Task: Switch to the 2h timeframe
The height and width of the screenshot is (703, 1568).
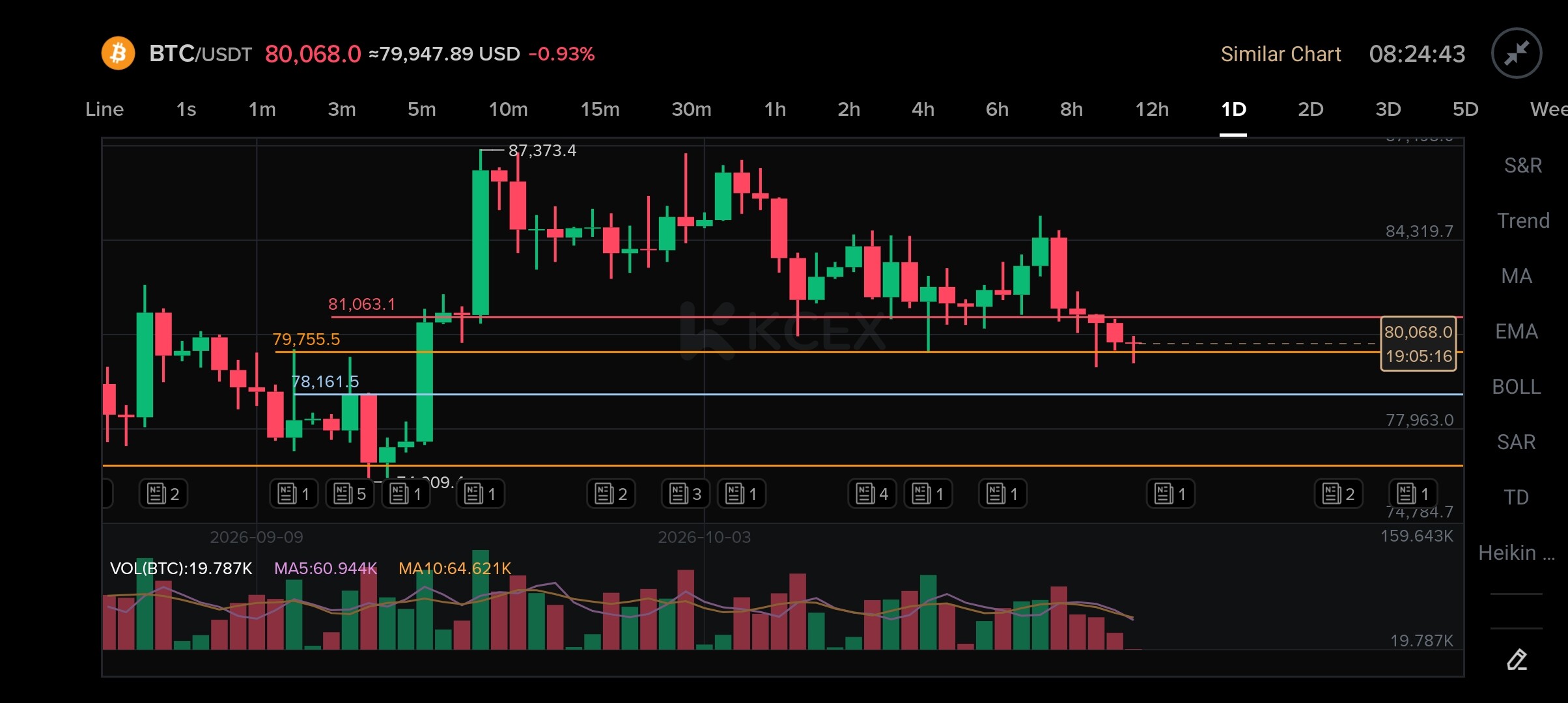Action: tap(848, 109)
